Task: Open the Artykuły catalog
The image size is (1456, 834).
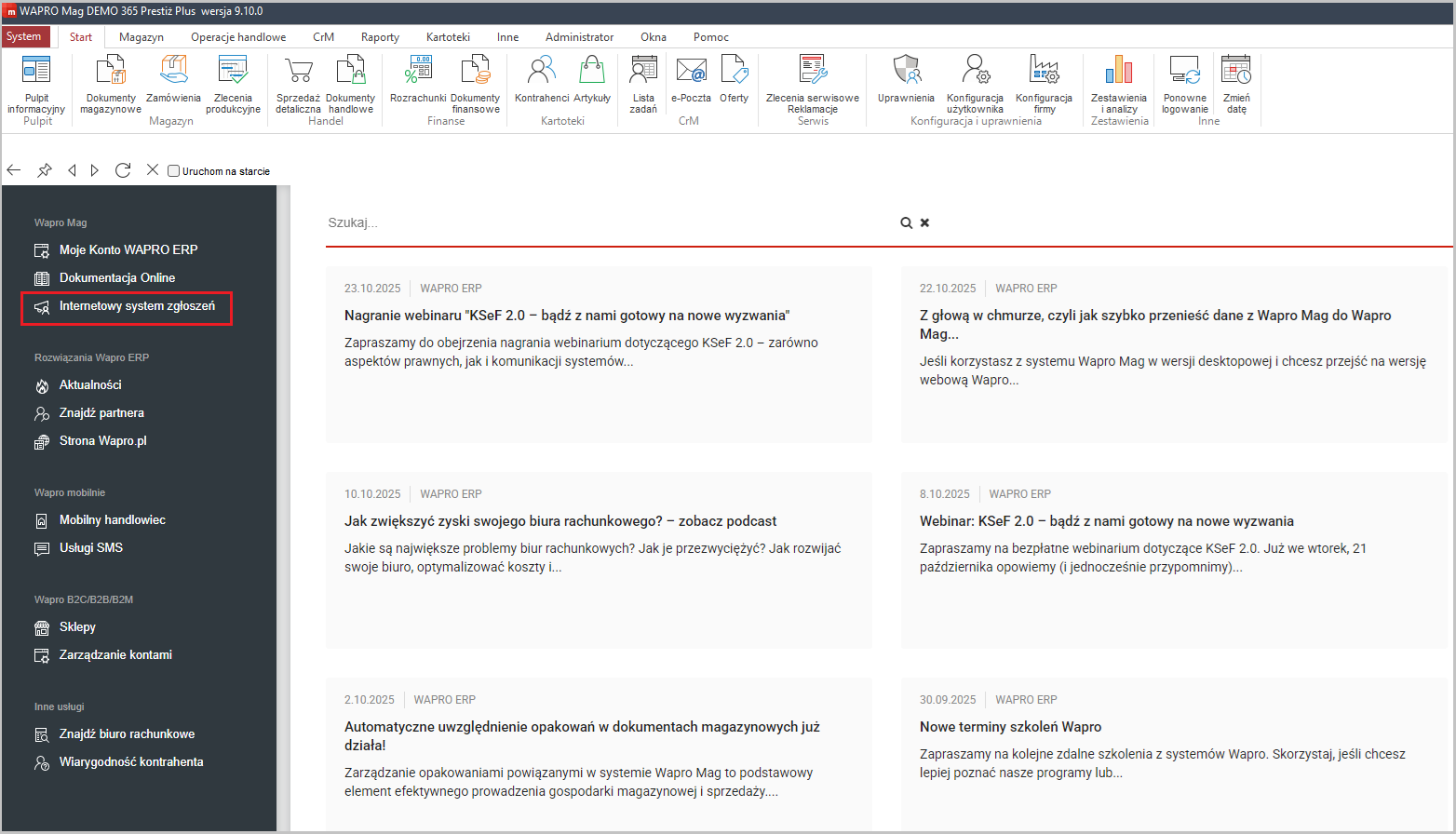Action: (x=594, y=84)
